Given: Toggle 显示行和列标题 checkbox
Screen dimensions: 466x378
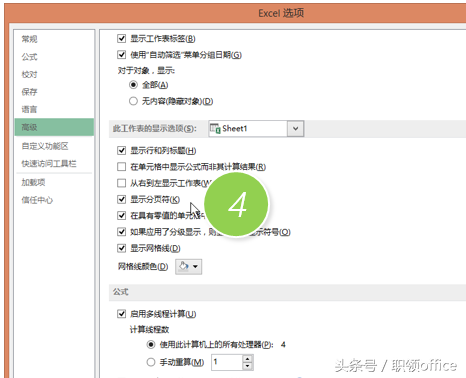Looking at the screenshot, I should coord(121,151).
